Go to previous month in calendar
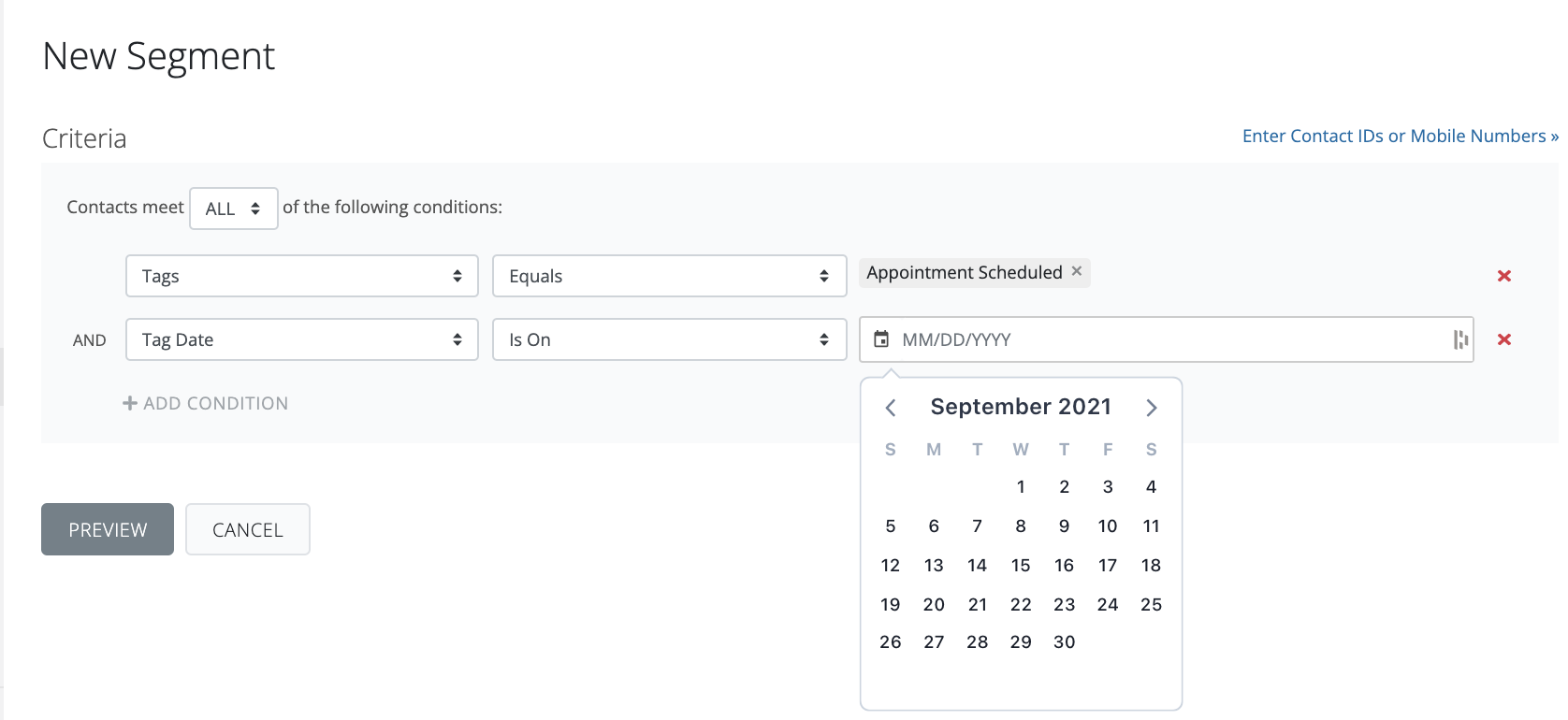Image resolution: width=1568 pixels, height=720 pixels. [891, 408]
